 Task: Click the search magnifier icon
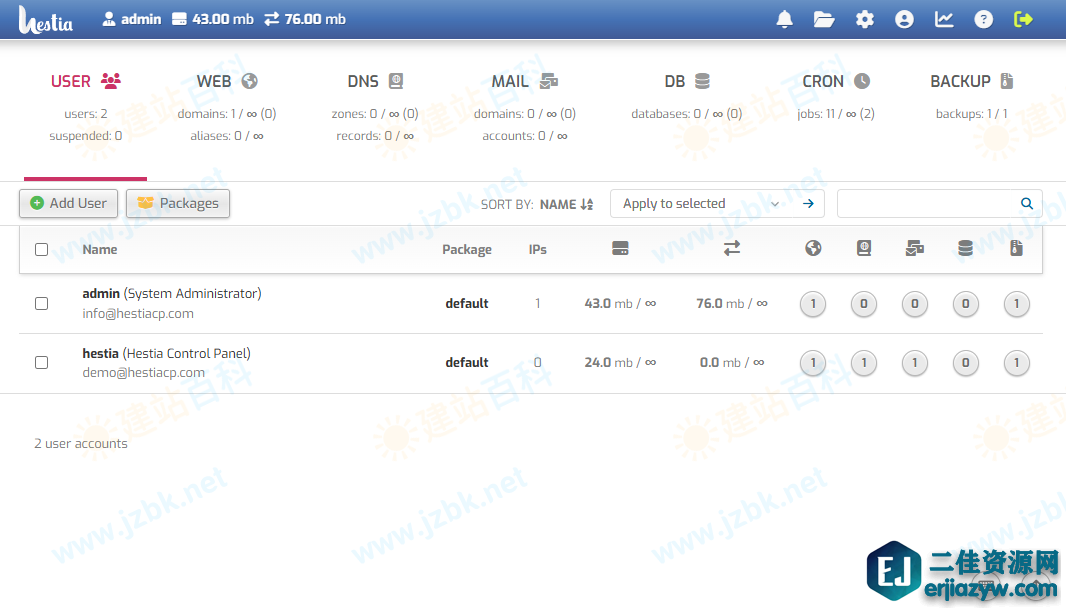[x=1026, y=203]
